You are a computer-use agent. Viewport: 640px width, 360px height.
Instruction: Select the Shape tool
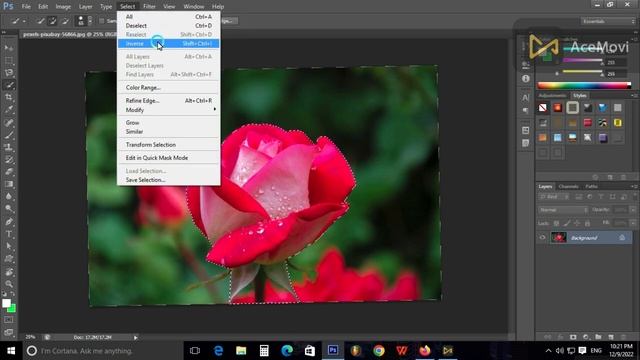[x=9, y=259]
